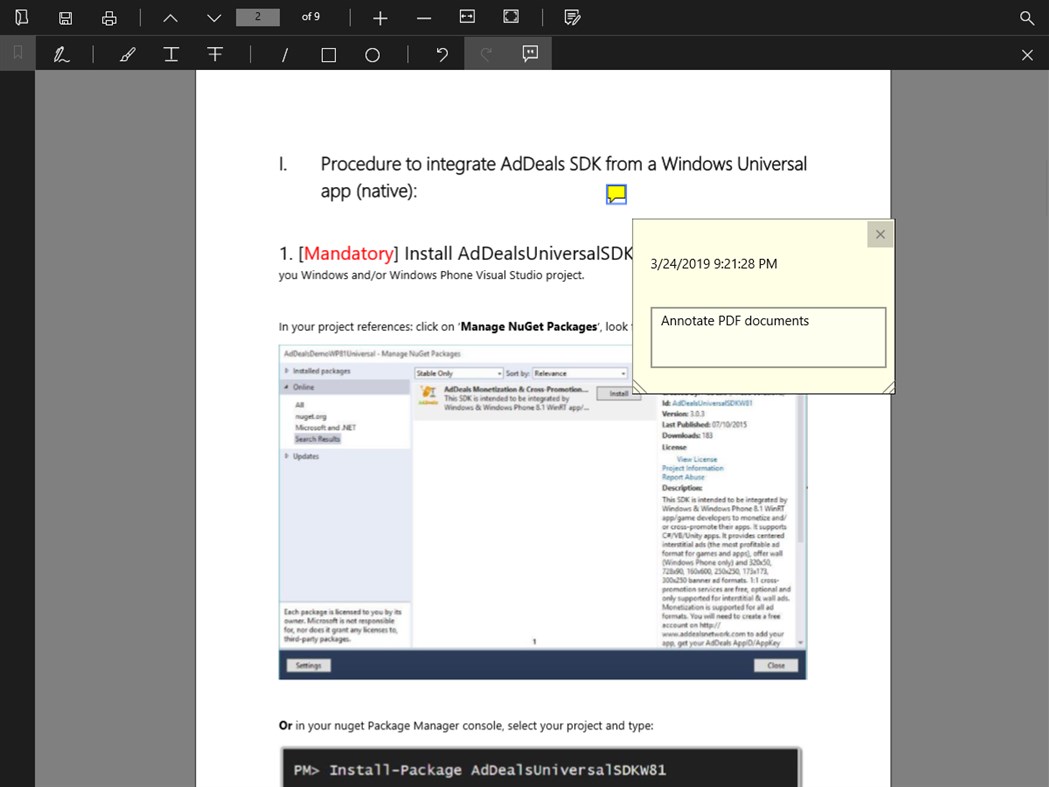Add a bookmark to page
Viewport: 1049px width, 787px height.
point(17,52)
